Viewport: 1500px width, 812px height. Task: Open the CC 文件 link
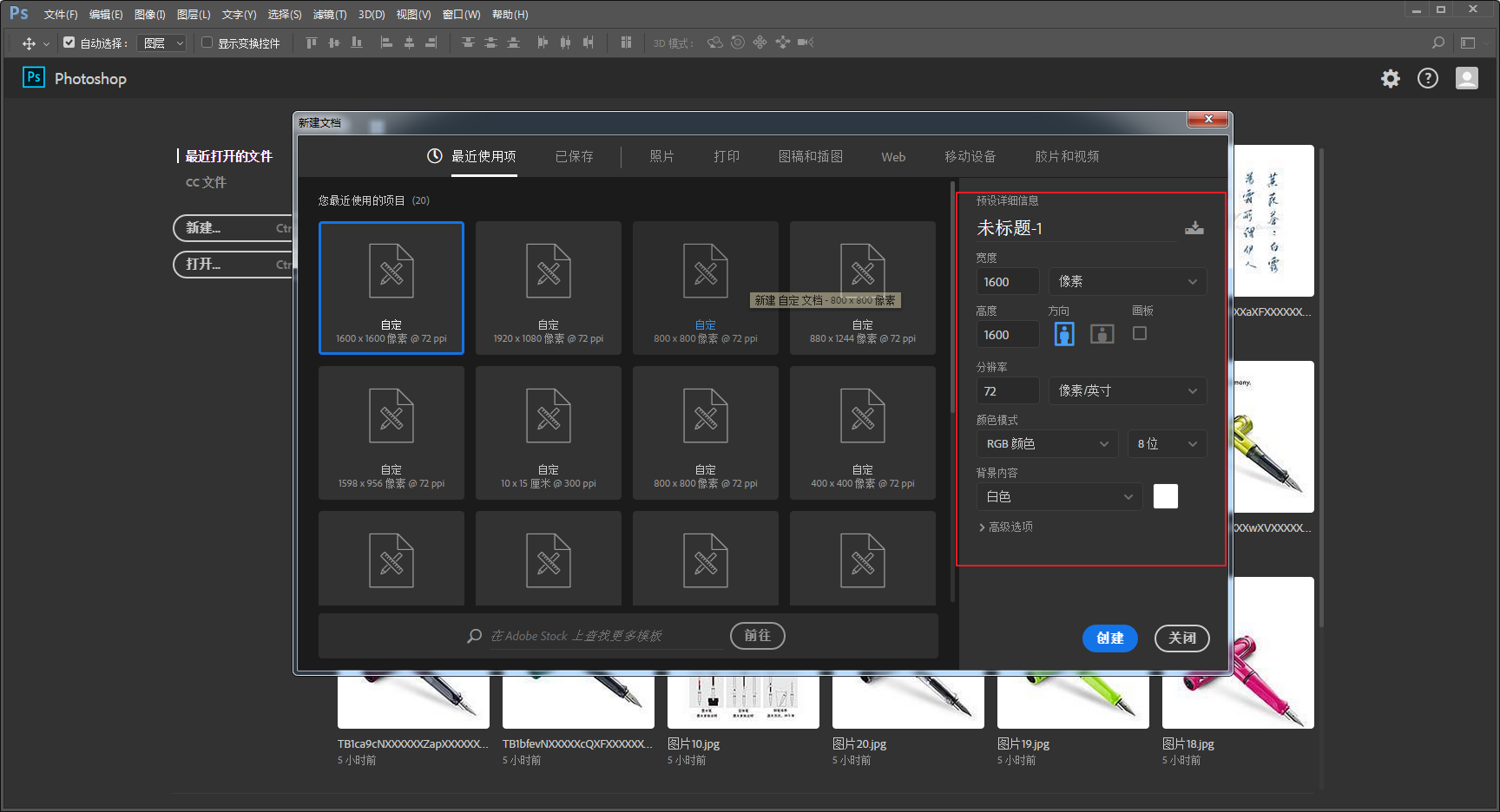206,183
